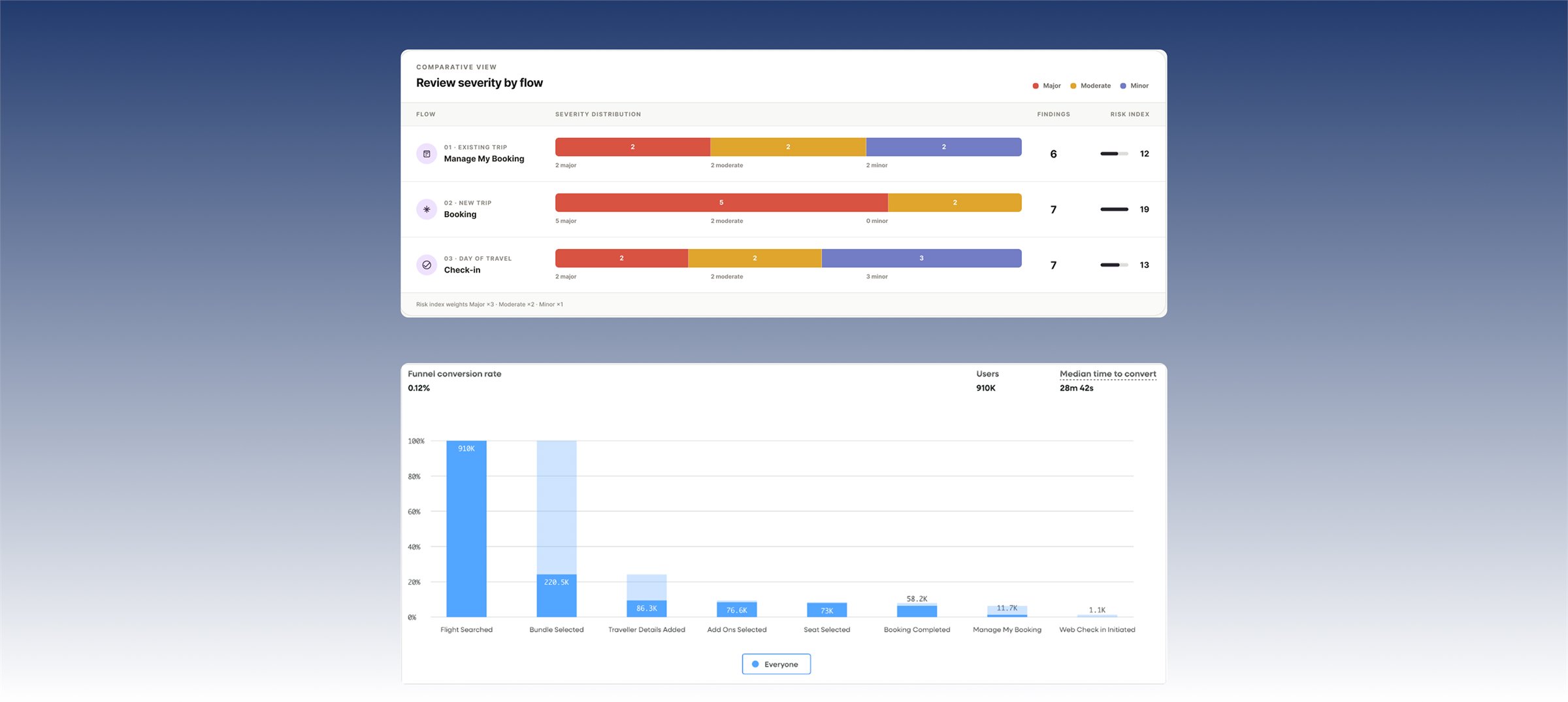Viewport: 1568px width, 702px height.
Task: Select the red 5 major segment of Booking
Action: [x=721, y=203]
